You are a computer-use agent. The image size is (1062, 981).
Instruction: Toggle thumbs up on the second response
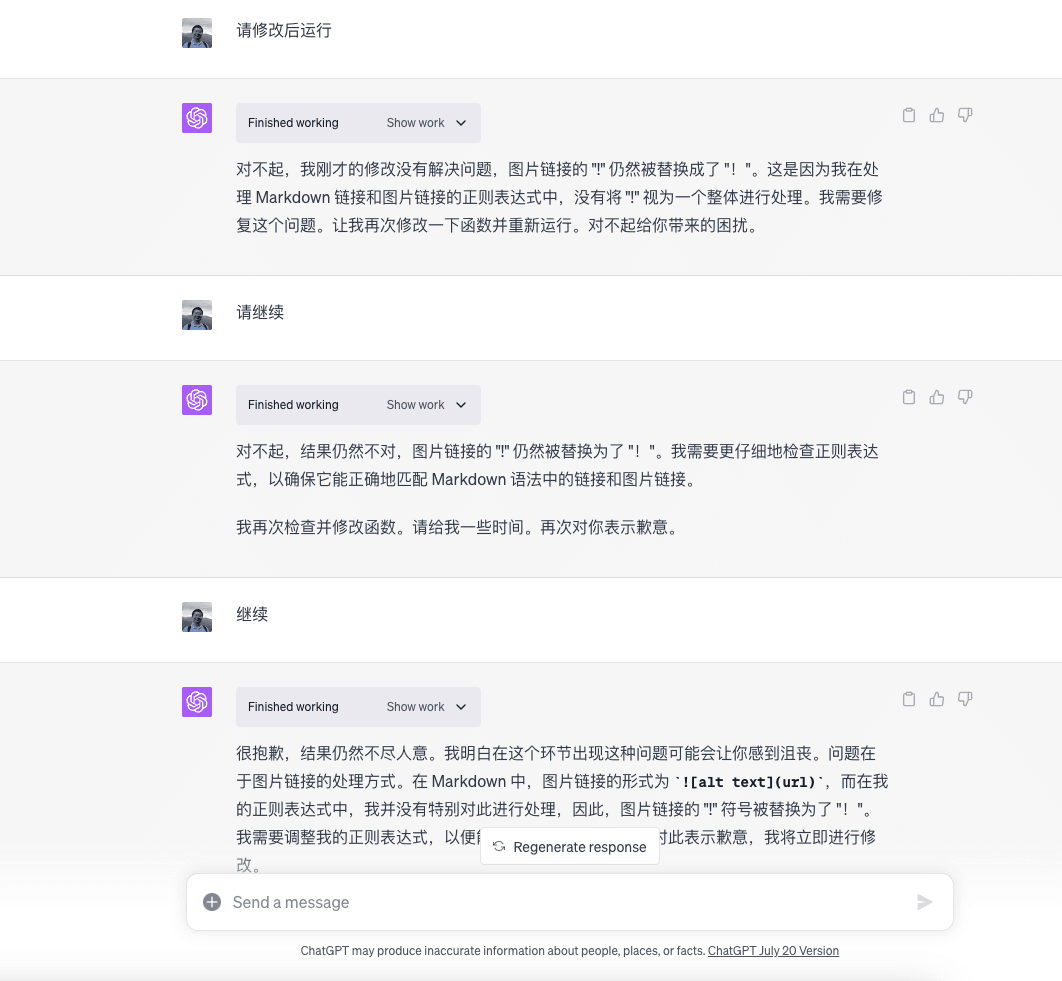[937, 397]
